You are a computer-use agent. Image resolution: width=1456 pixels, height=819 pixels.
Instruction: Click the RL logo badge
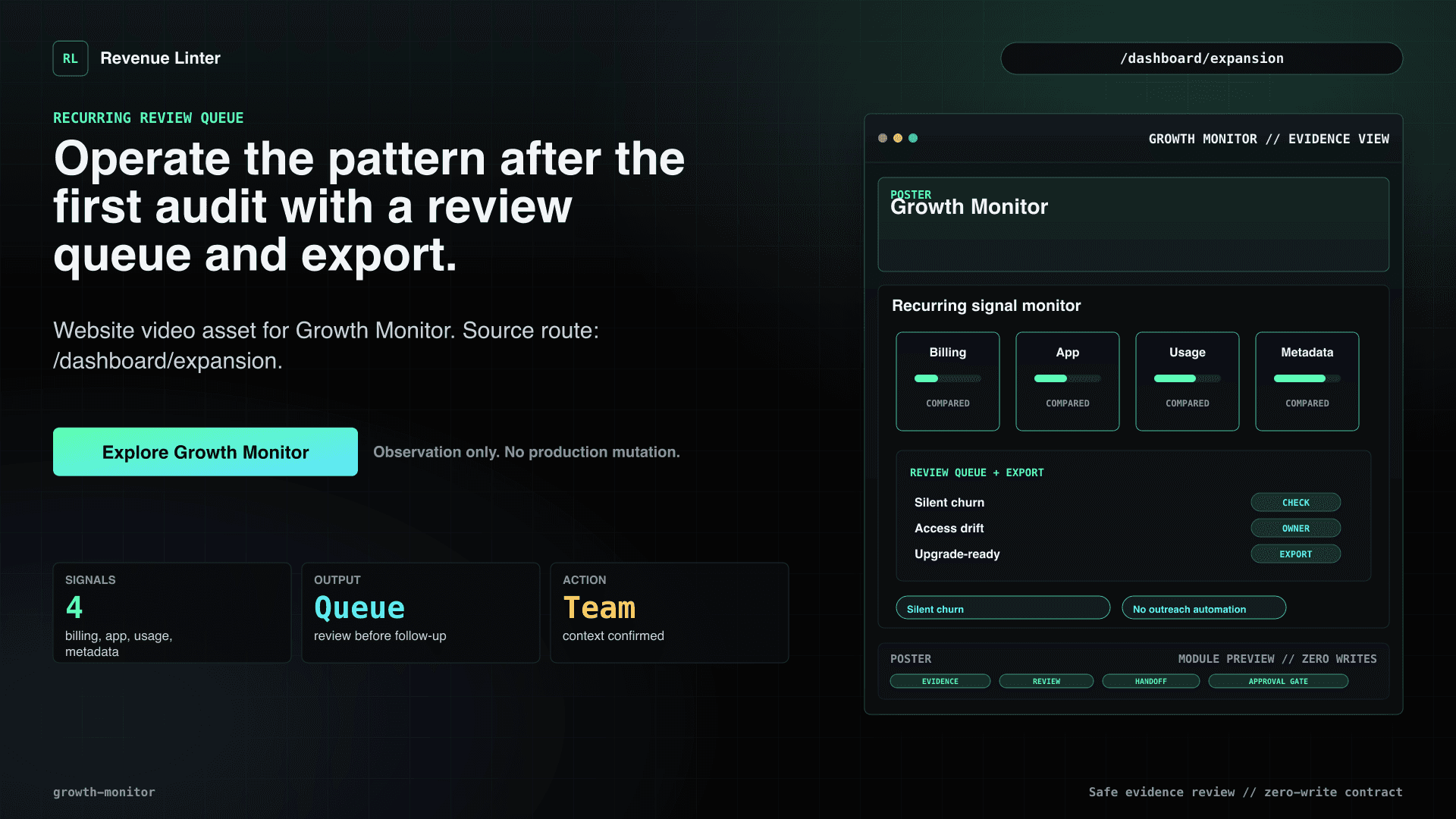tap(71, 58)
